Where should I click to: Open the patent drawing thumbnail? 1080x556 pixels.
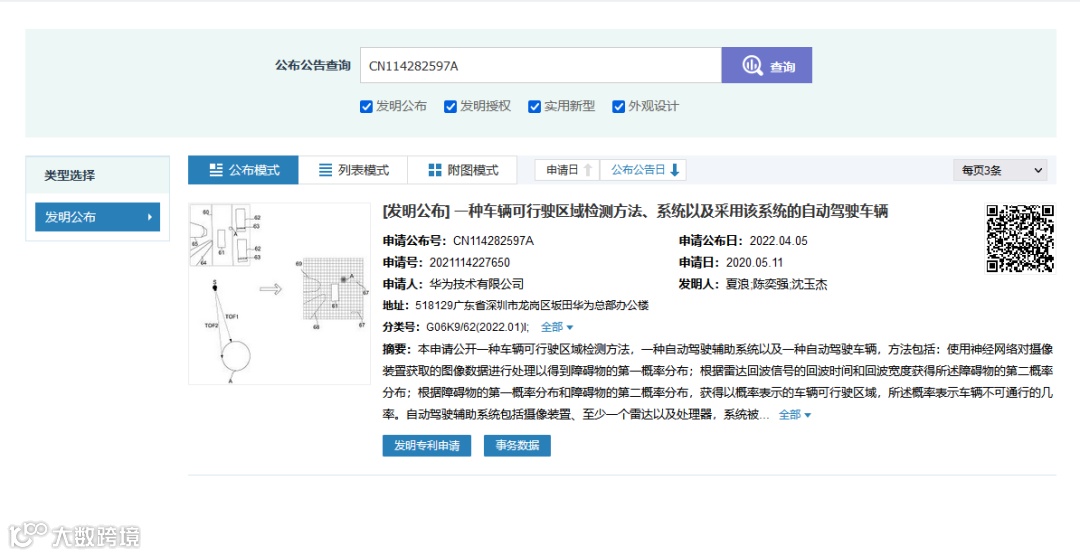[x=279, y=294]
